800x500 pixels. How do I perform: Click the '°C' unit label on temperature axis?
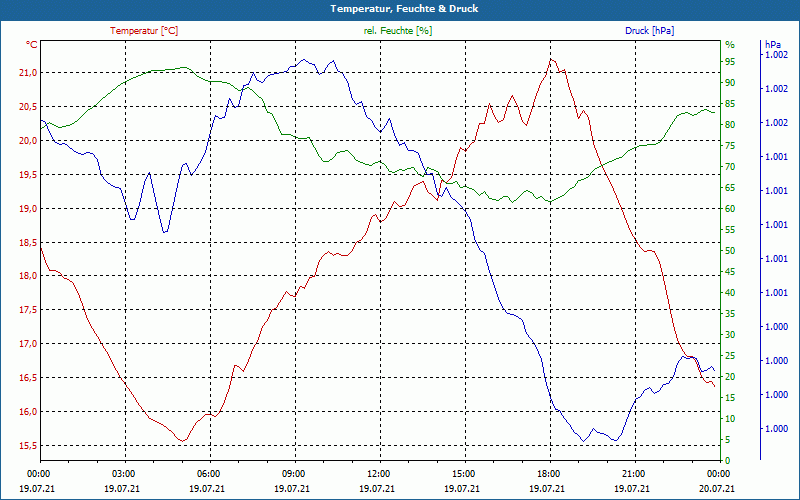(x=32, y=45)
